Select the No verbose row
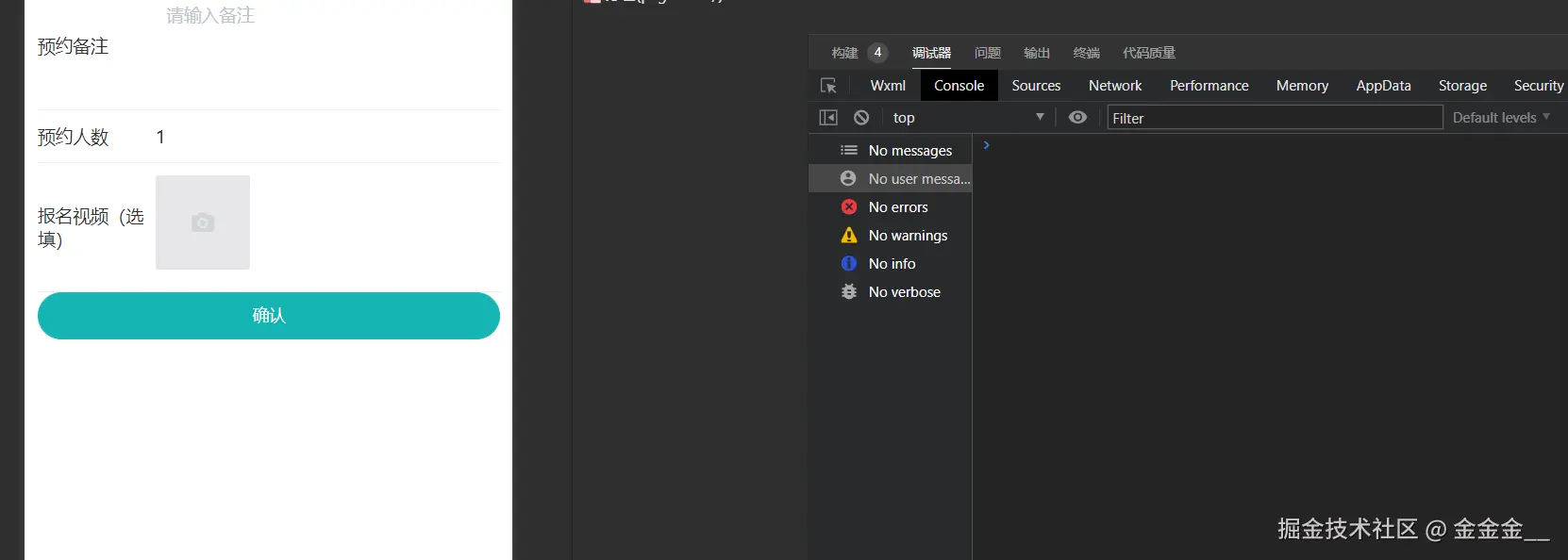This screenshot has height=560, width=1568. 891,291
